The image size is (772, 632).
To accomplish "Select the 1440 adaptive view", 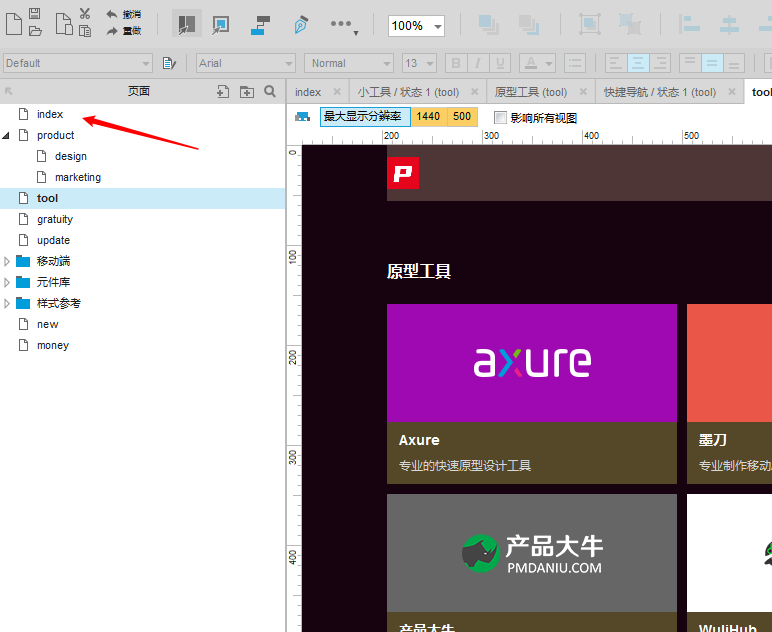I will tap(428, 117).
